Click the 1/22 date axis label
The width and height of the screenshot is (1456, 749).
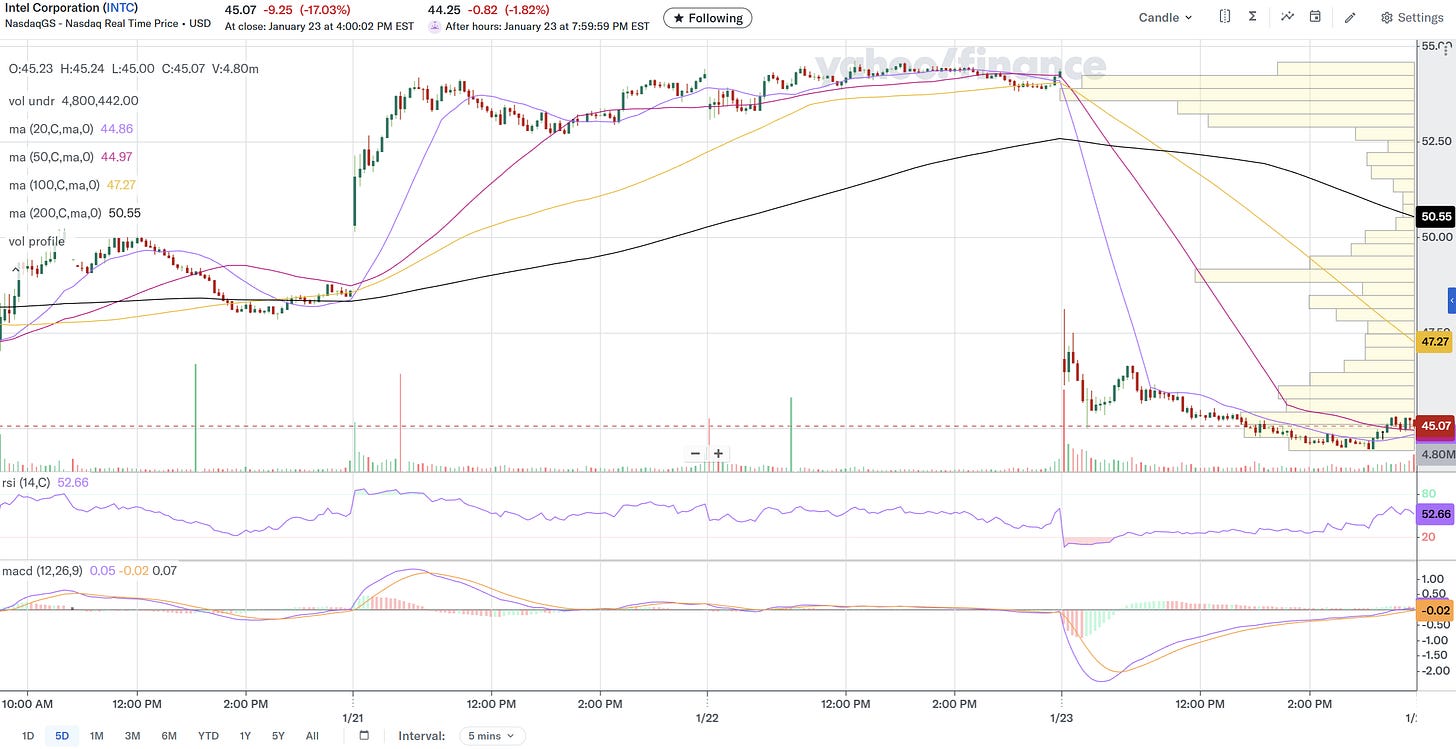(707, 718)
